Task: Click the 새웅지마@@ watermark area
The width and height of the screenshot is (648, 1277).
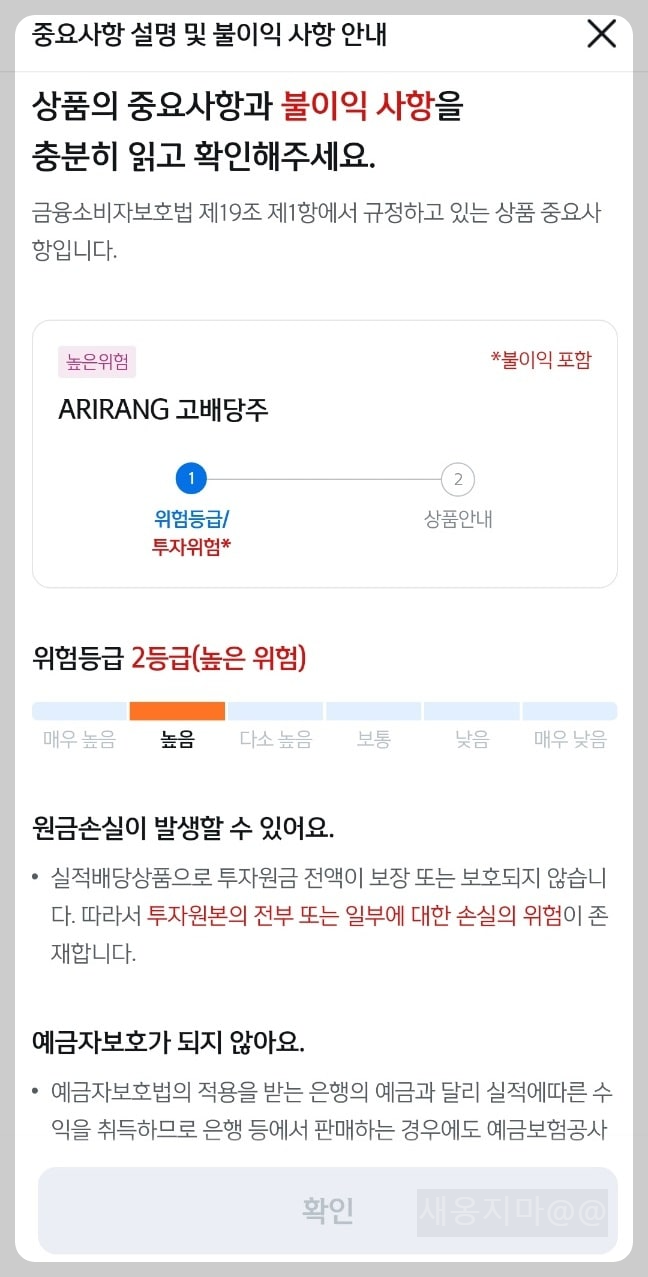Action: coord(513,1211)
